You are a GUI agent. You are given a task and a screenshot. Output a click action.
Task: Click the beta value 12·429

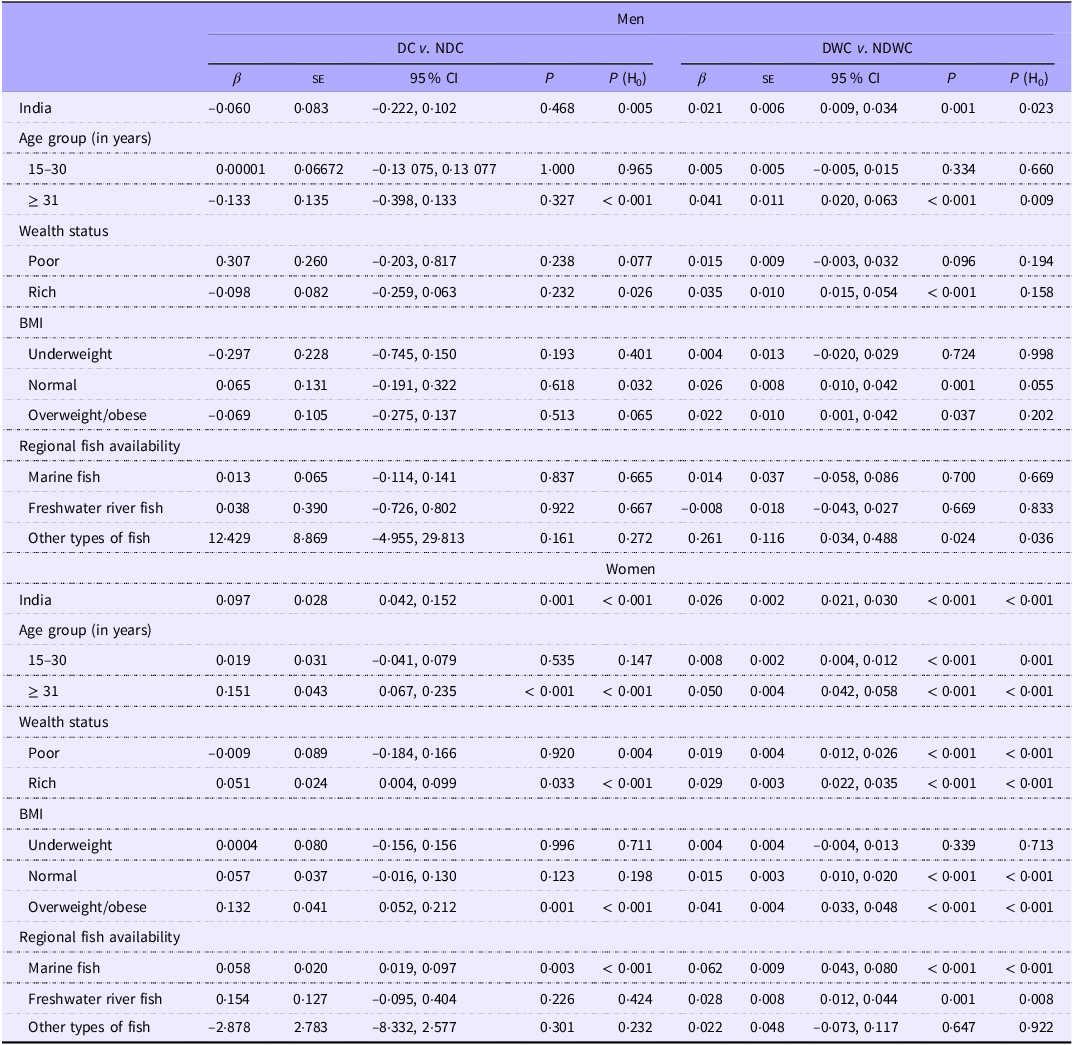click(237, 538)
